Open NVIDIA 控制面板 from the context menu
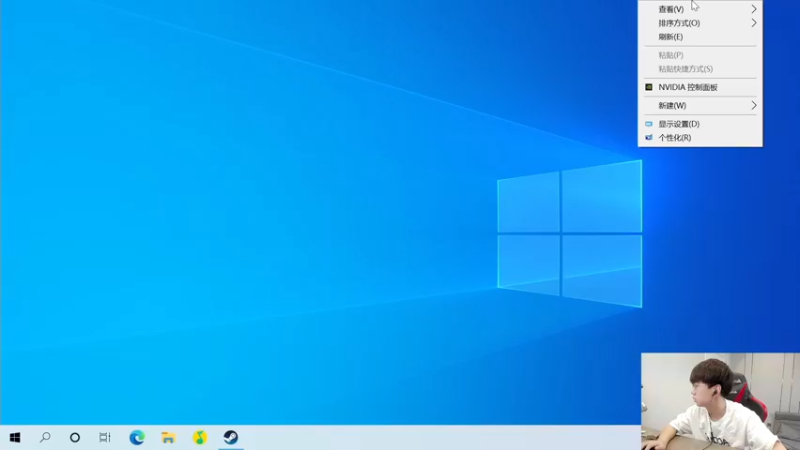 pyautogui.click(x=700, y=87)
